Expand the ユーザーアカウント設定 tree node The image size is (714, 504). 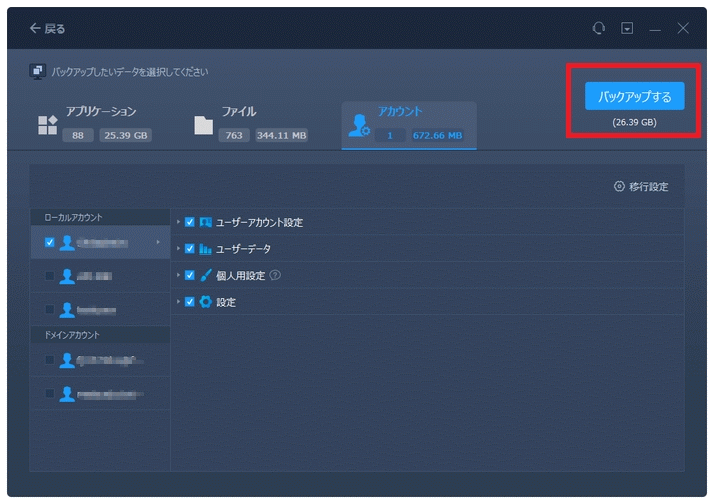tap(178, 222)
